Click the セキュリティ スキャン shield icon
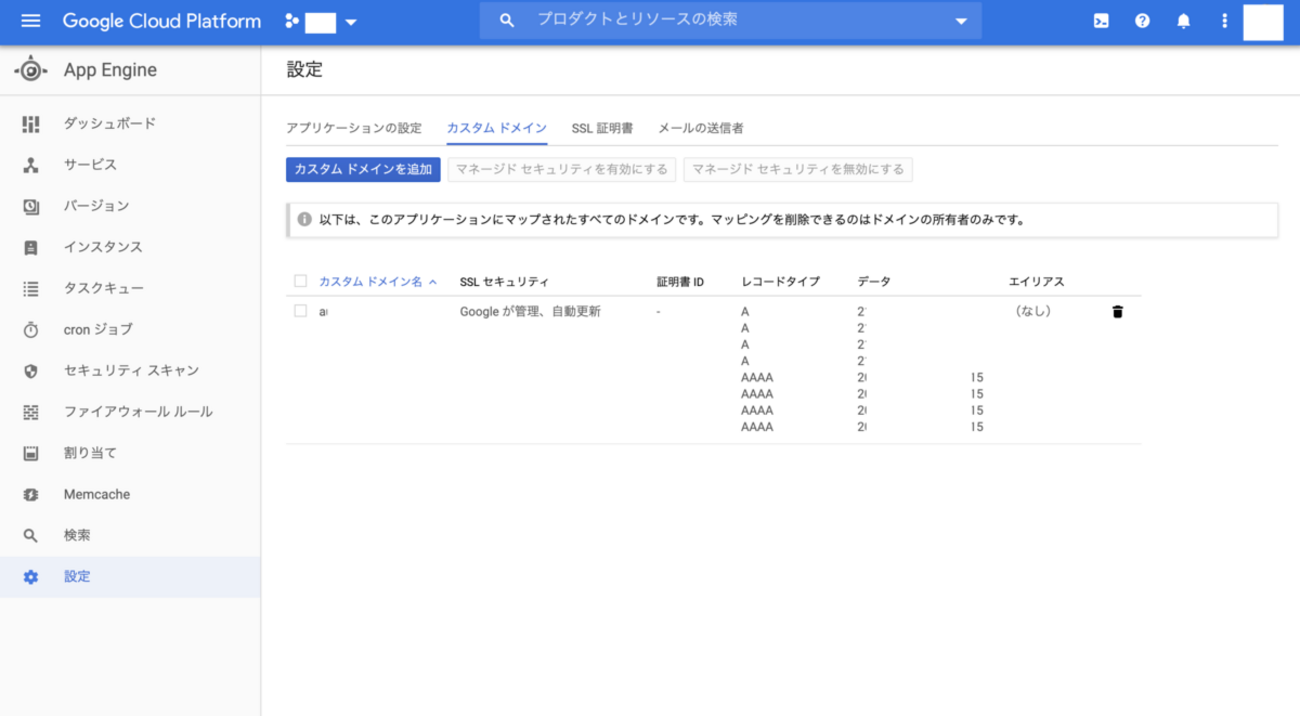 pos(31,371)
